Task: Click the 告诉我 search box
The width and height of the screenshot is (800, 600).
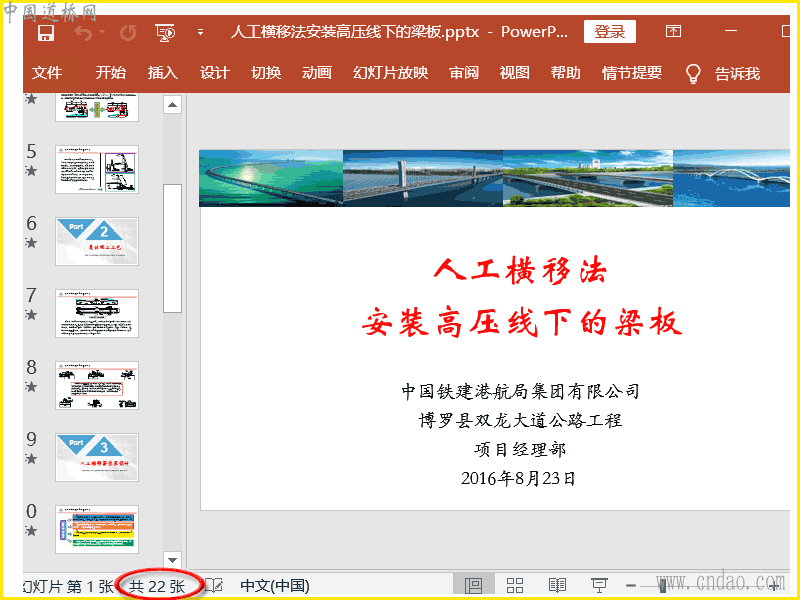Action: tap(737, 73)
